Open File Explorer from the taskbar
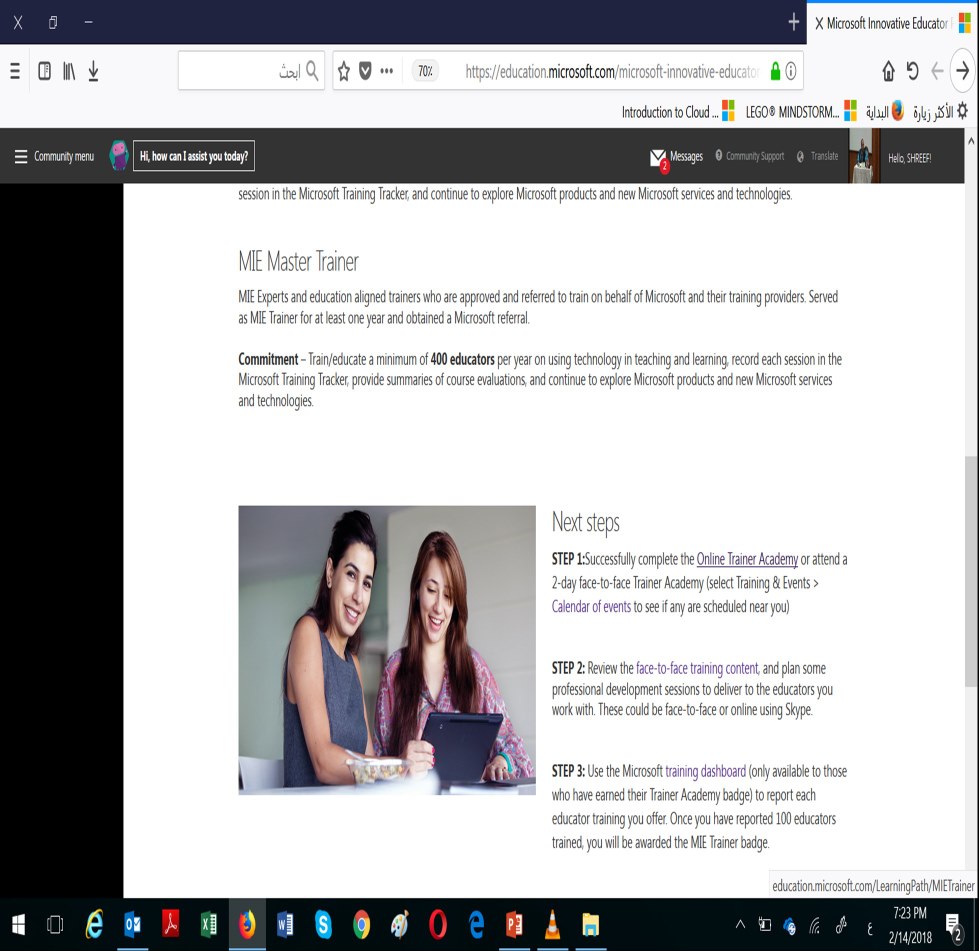Screen dimensions: 979x951 [x=591, y=925]
